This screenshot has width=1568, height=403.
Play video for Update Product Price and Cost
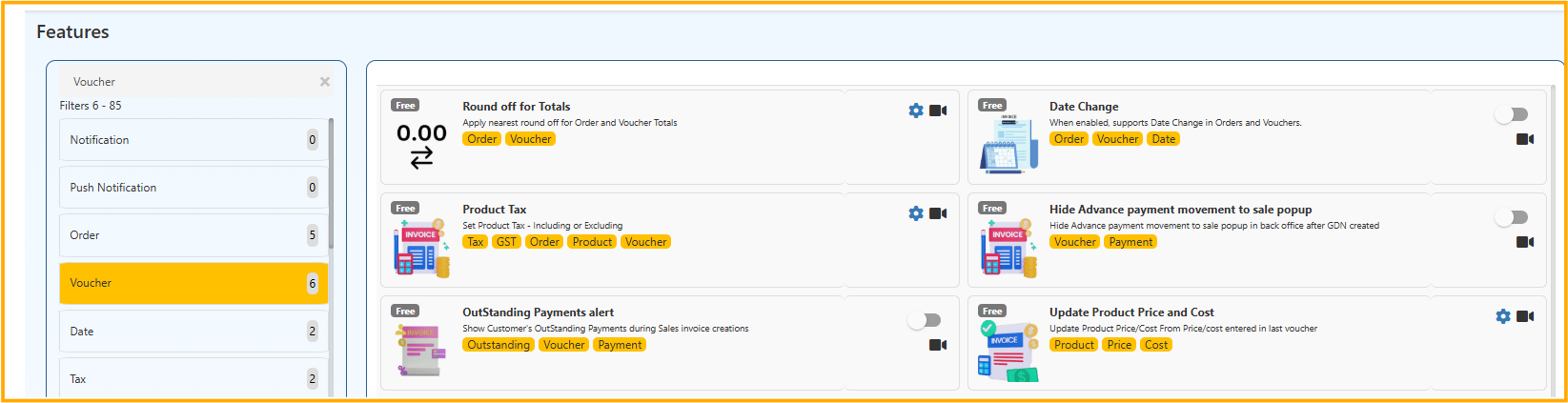(x=1525, y=316)
